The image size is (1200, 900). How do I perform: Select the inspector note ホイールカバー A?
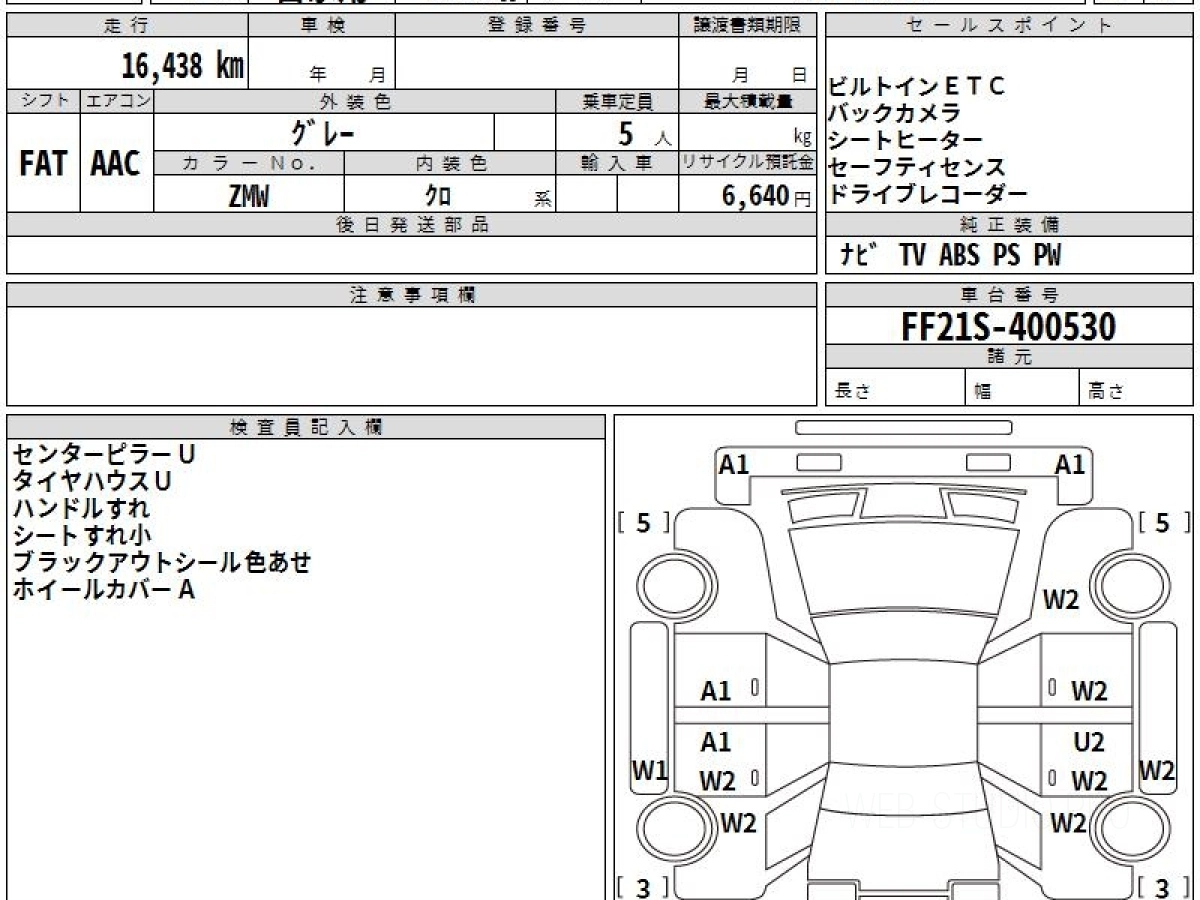[104, 589]
